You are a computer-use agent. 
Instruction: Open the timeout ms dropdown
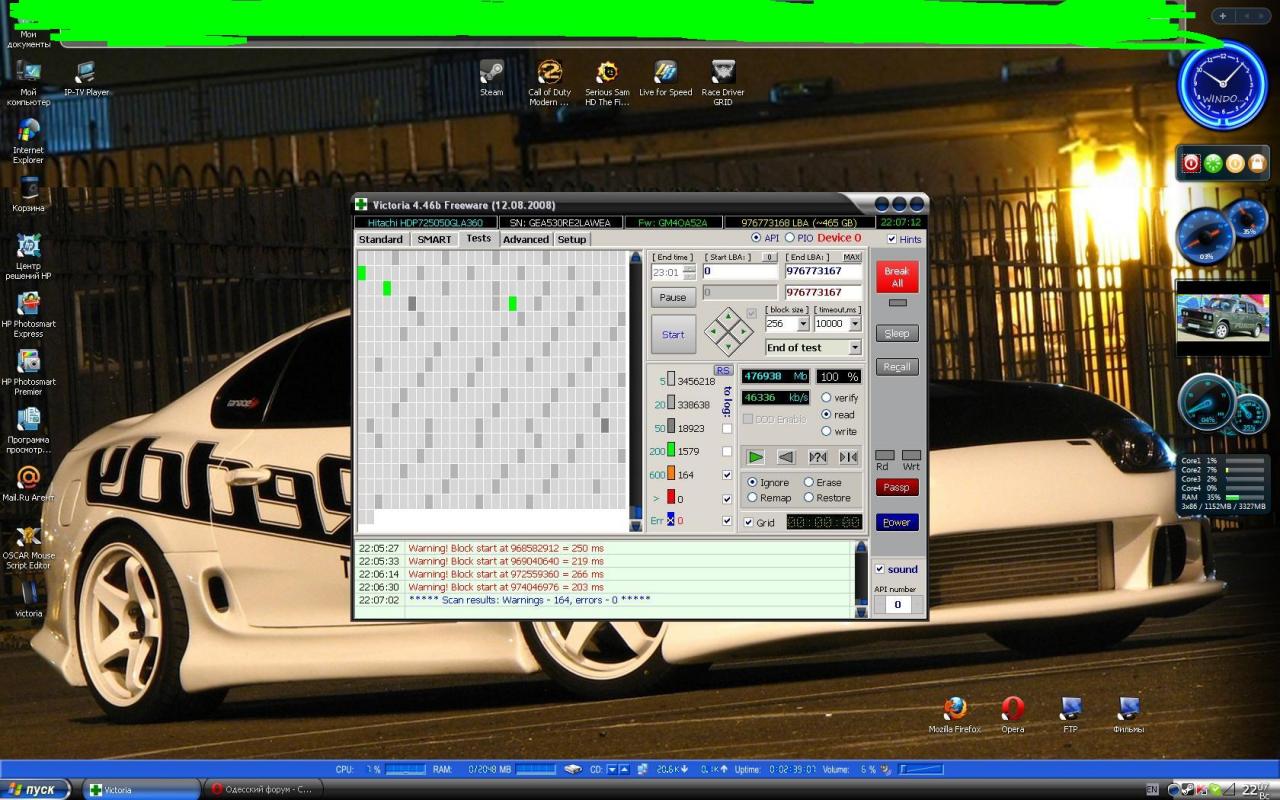point(855,325)
